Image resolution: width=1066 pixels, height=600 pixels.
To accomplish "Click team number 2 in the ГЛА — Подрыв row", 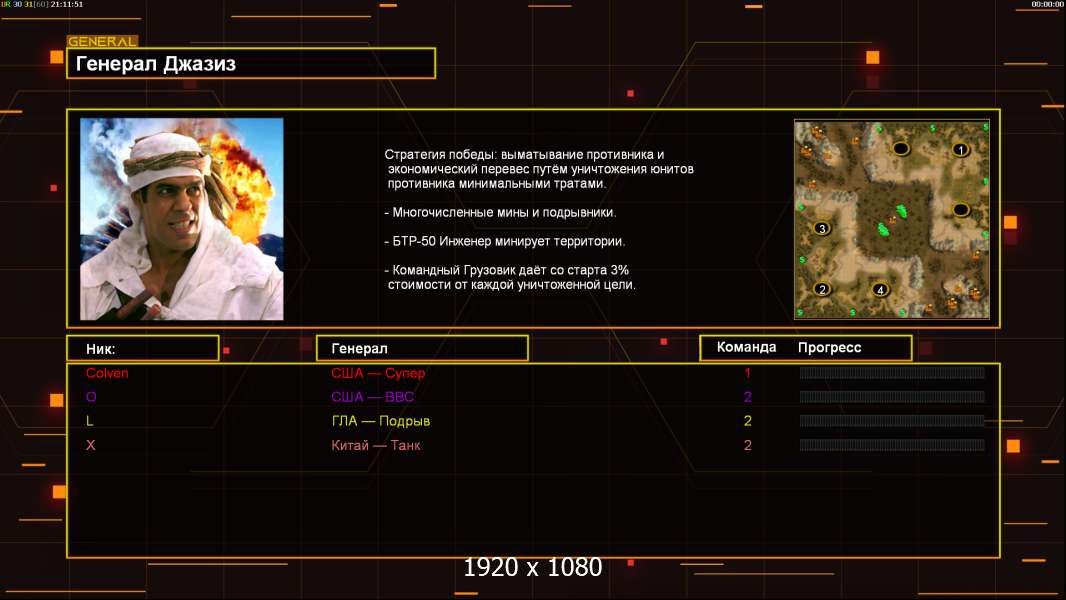I will [x=748, y=421].
